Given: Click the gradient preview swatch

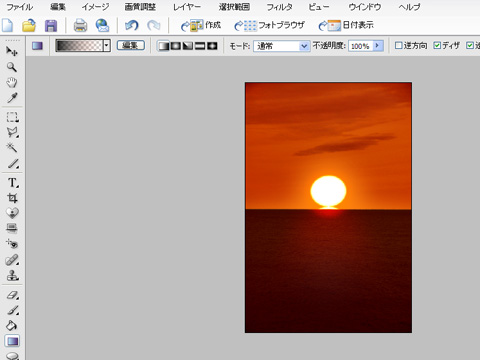Looking at the screenshot, I should (x=79, y=46).
